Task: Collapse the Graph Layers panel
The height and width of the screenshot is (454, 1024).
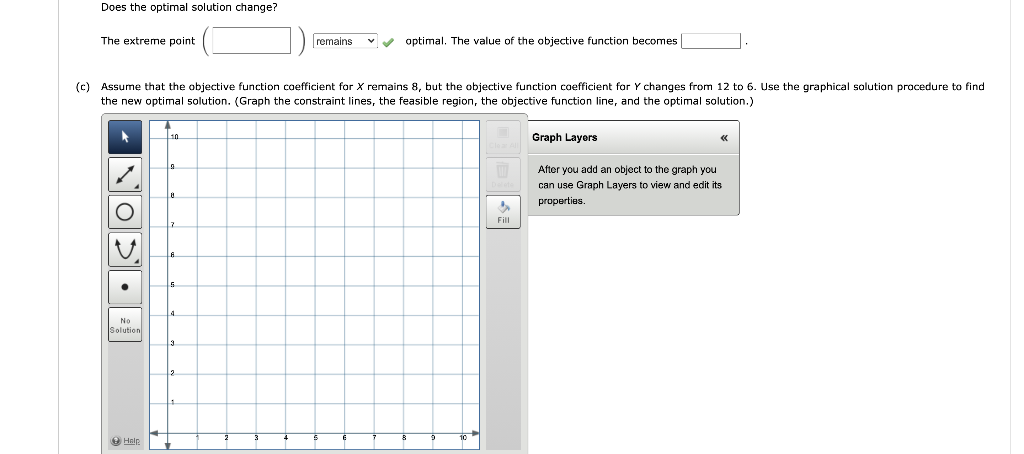Action: 724,138
